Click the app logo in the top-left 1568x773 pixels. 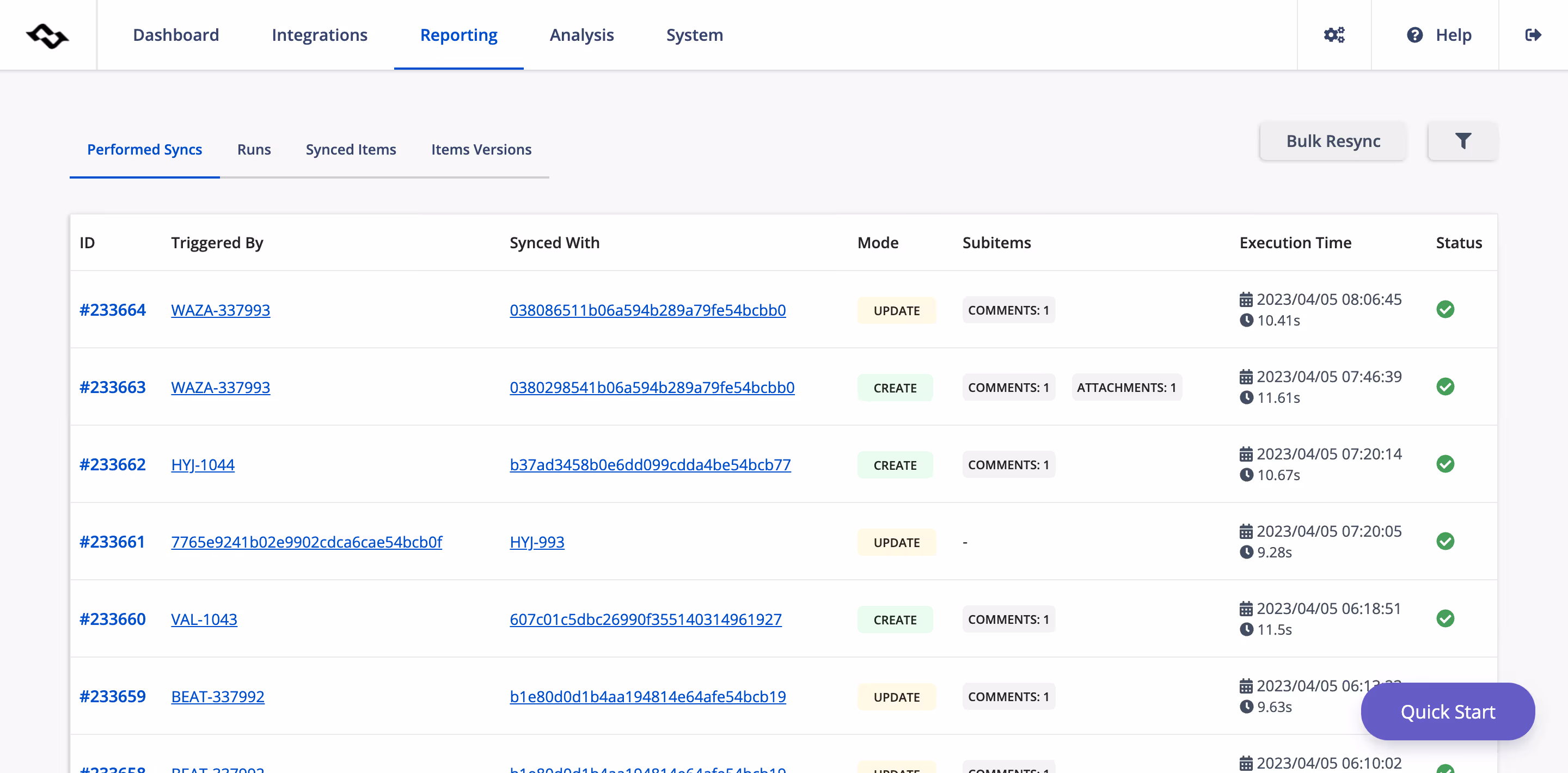click(x=47, y=35)
